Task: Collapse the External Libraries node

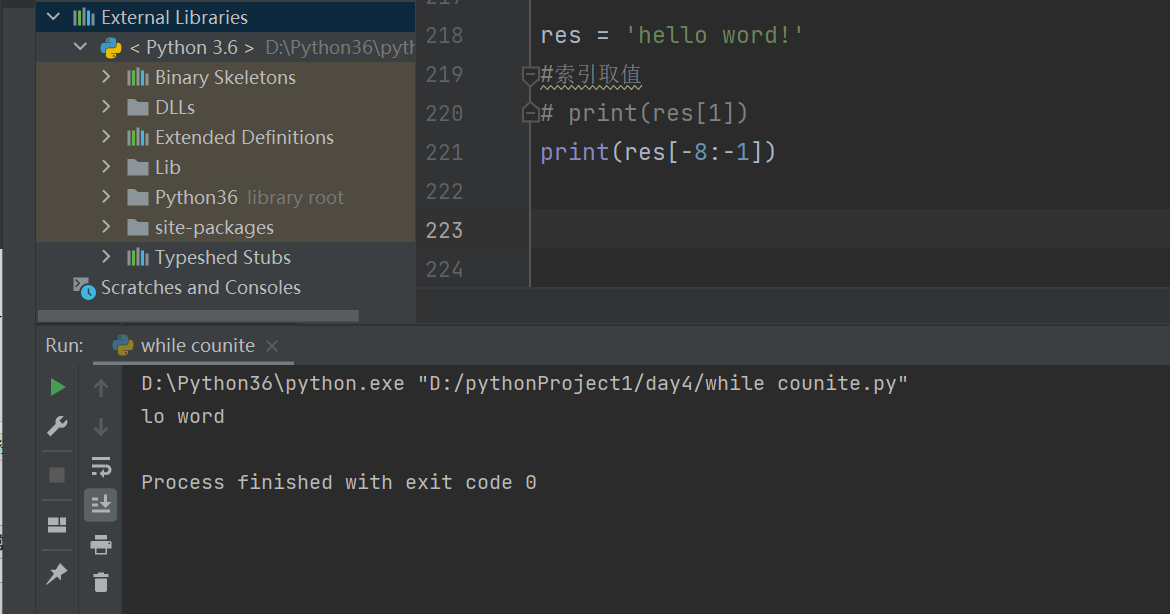Action: point(54,17)
